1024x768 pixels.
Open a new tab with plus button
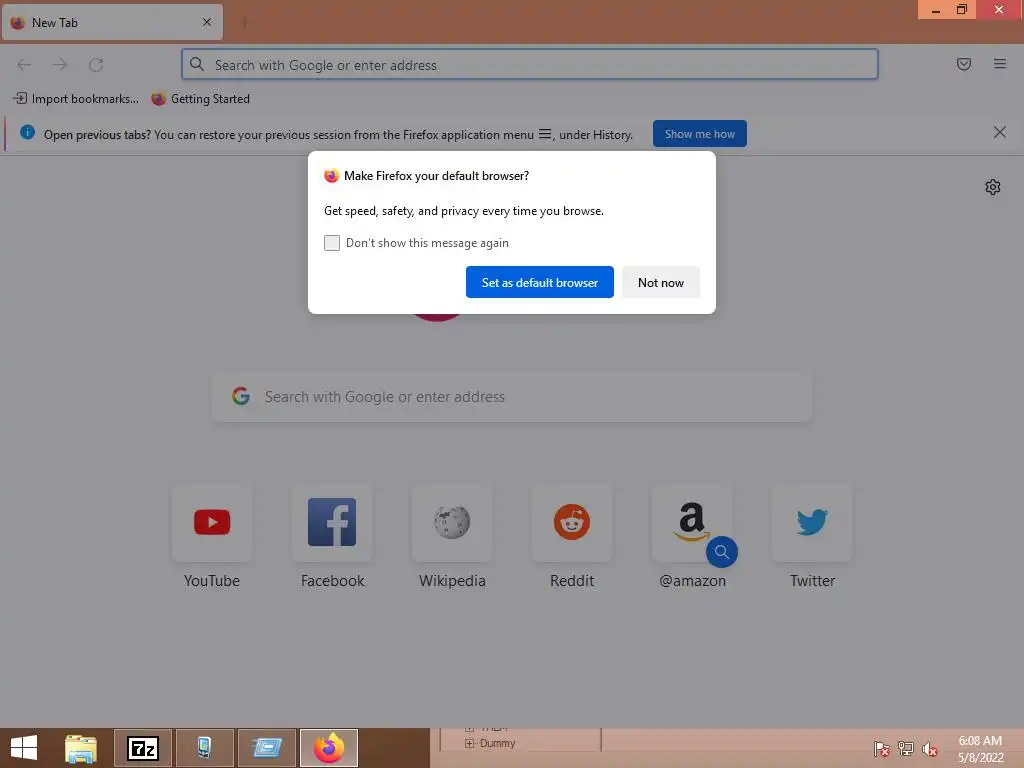pyautogui.click(x=244, y=22)
